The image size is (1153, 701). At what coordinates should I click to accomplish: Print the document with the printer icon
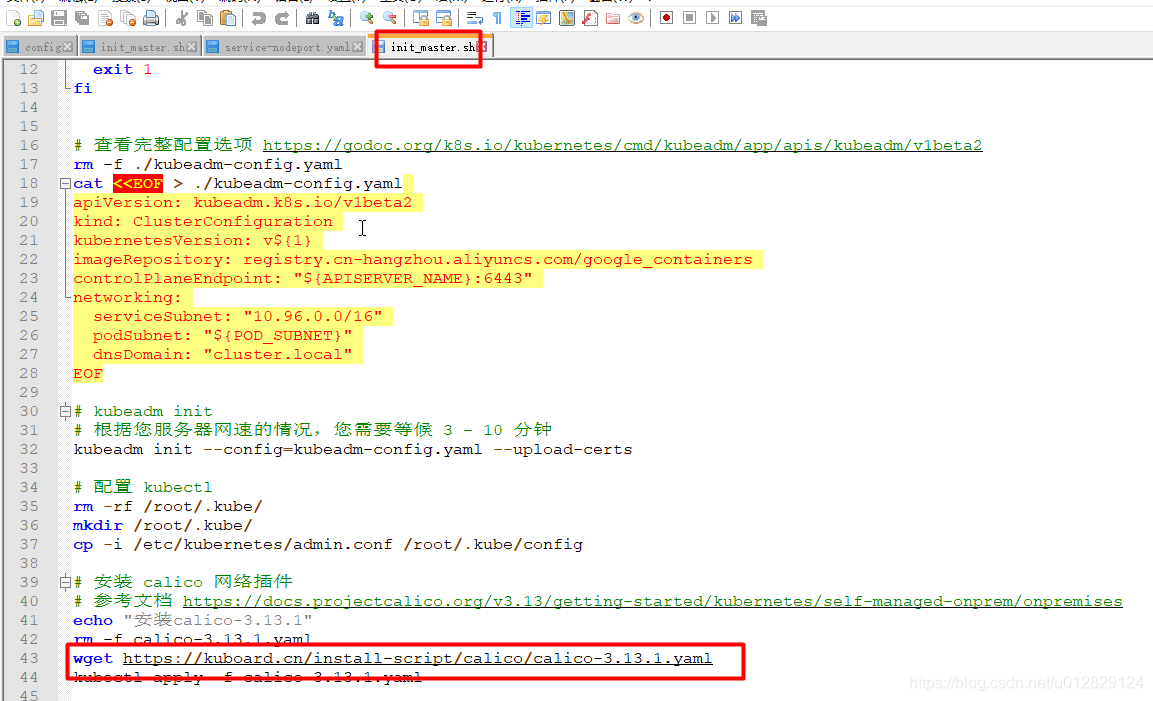coord(151,18)
